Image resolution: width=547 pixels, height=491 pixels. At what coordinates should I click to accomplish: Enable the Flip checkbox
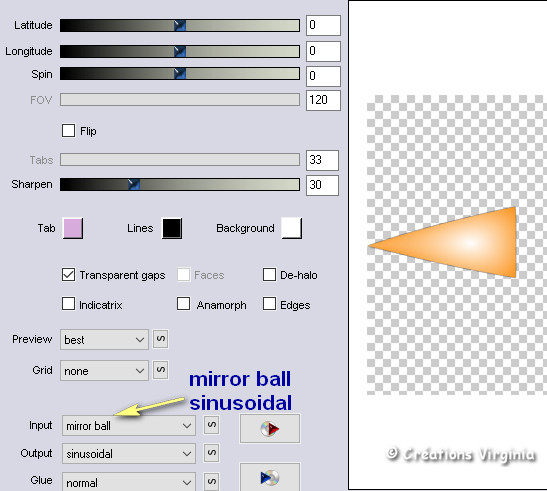(x=68, y=131)
